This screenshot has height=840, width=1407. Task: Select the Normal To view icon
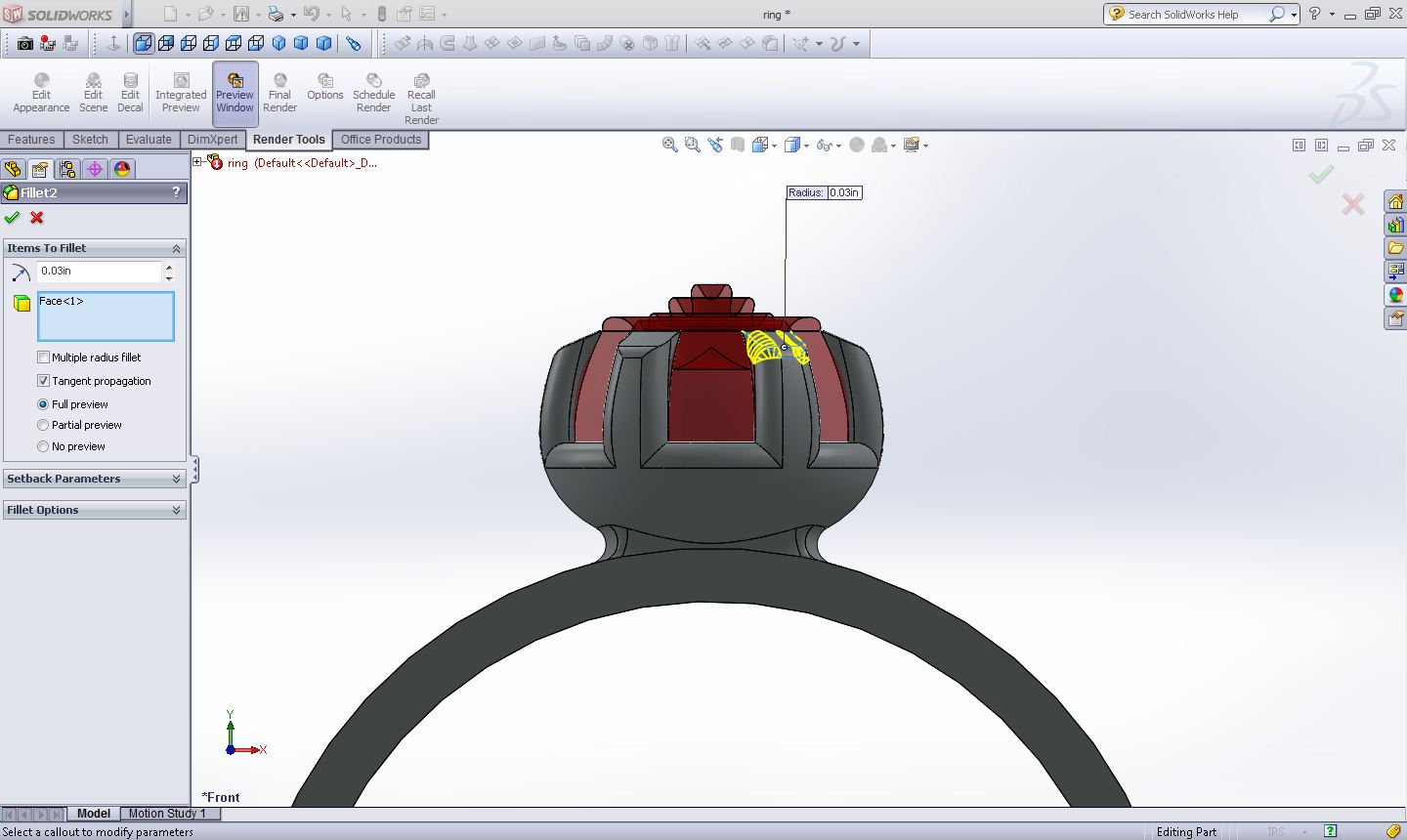[113, 44]
